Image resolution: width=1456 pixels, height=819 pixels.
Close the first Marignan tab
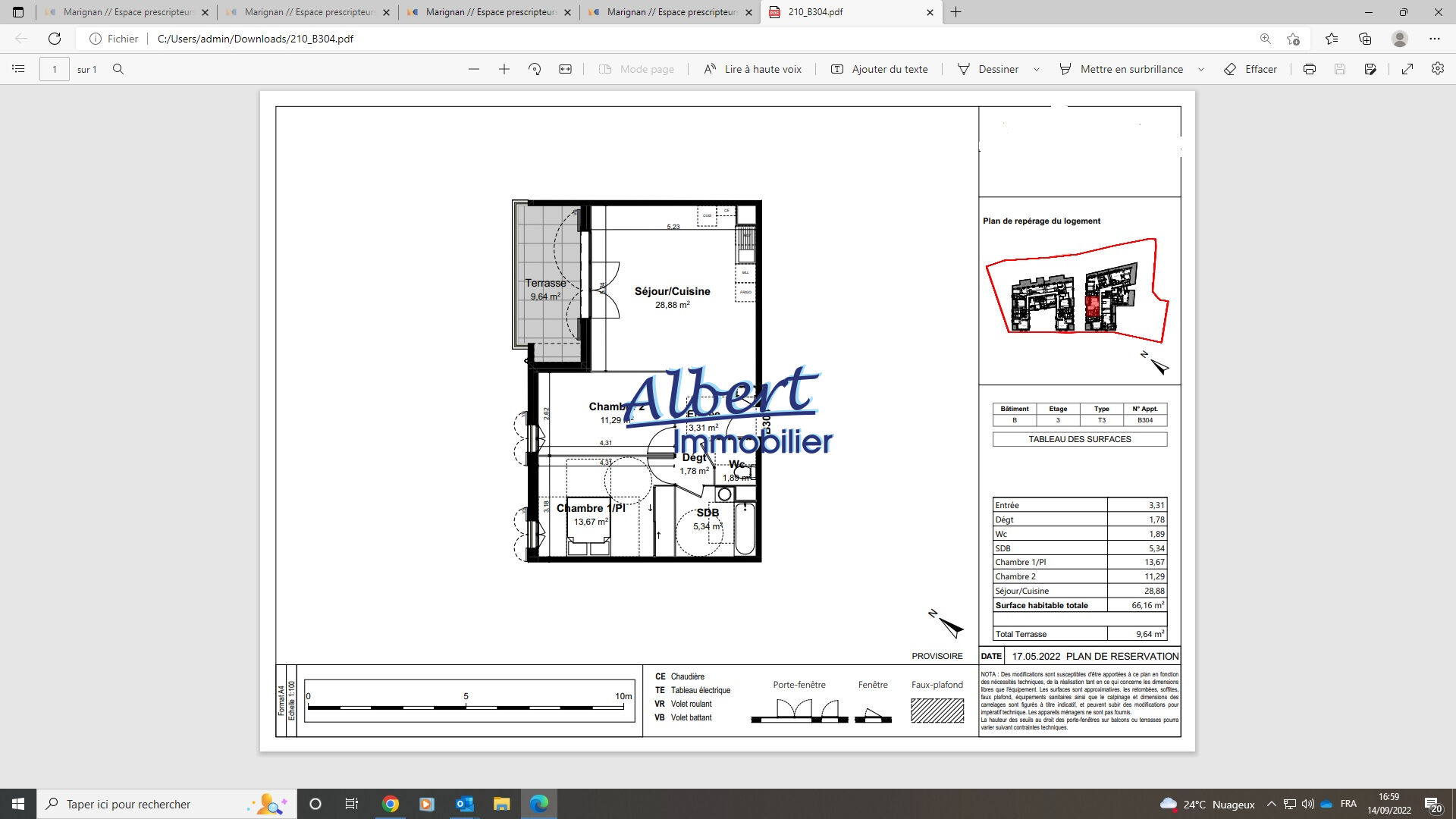[x=205, y=12]
